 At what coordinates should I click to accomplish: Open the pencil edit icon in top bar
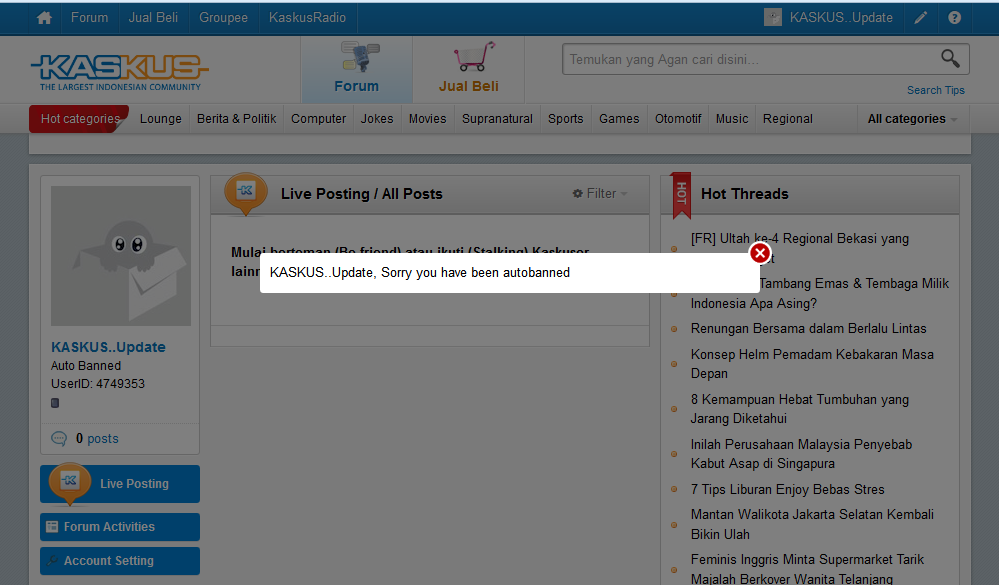(921, 18)
